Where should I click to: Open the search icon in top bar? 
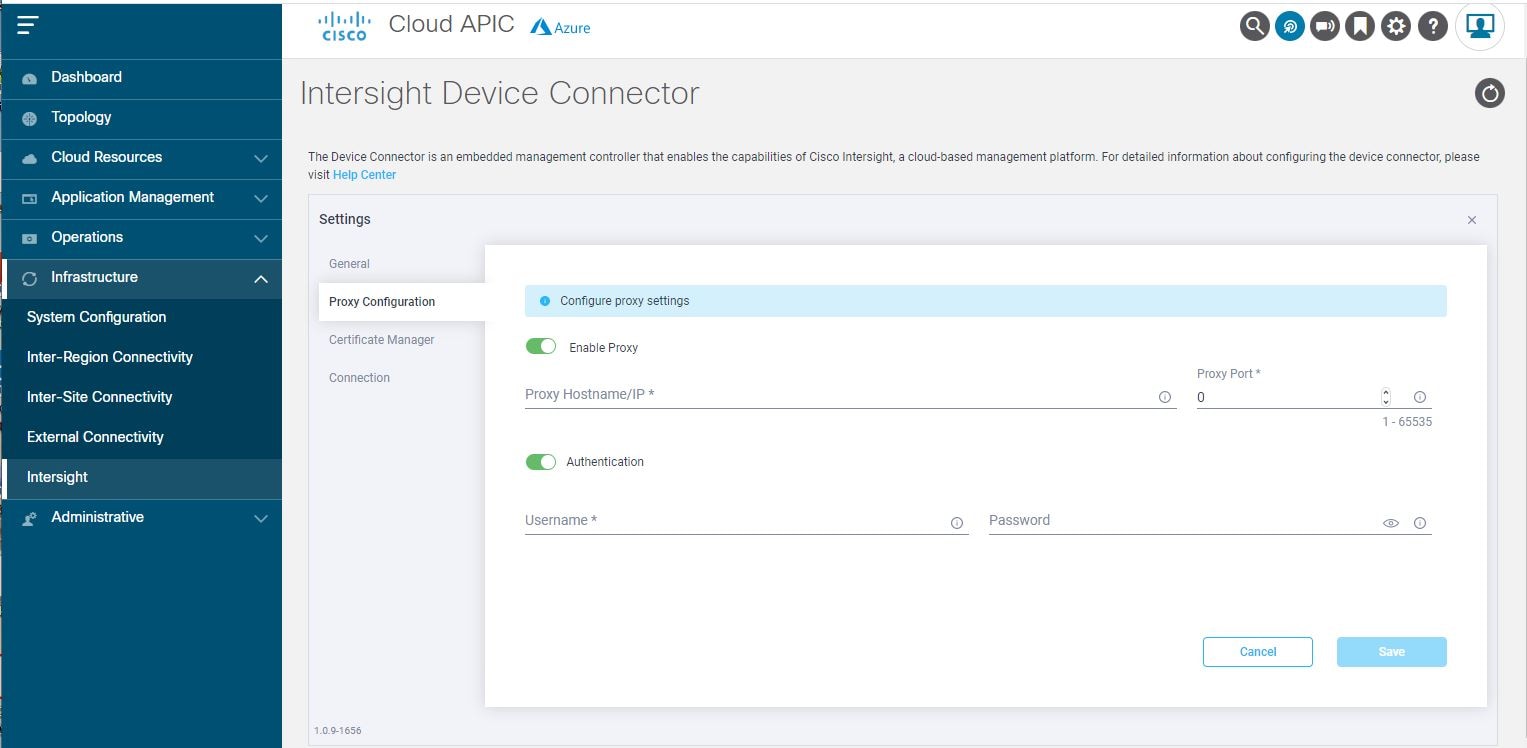point(1254,27)
